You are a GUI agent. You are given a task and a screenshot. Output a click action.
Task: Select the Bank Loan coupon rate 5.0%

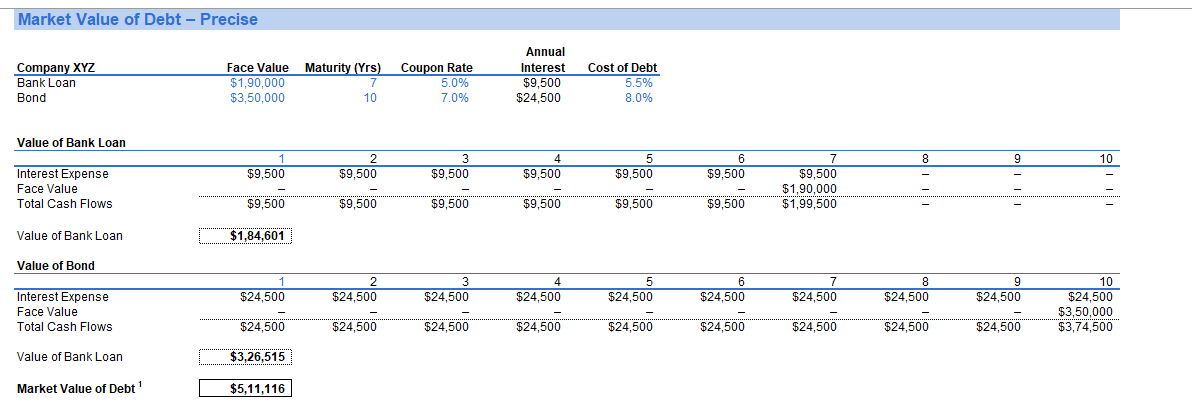pos(455,83)
